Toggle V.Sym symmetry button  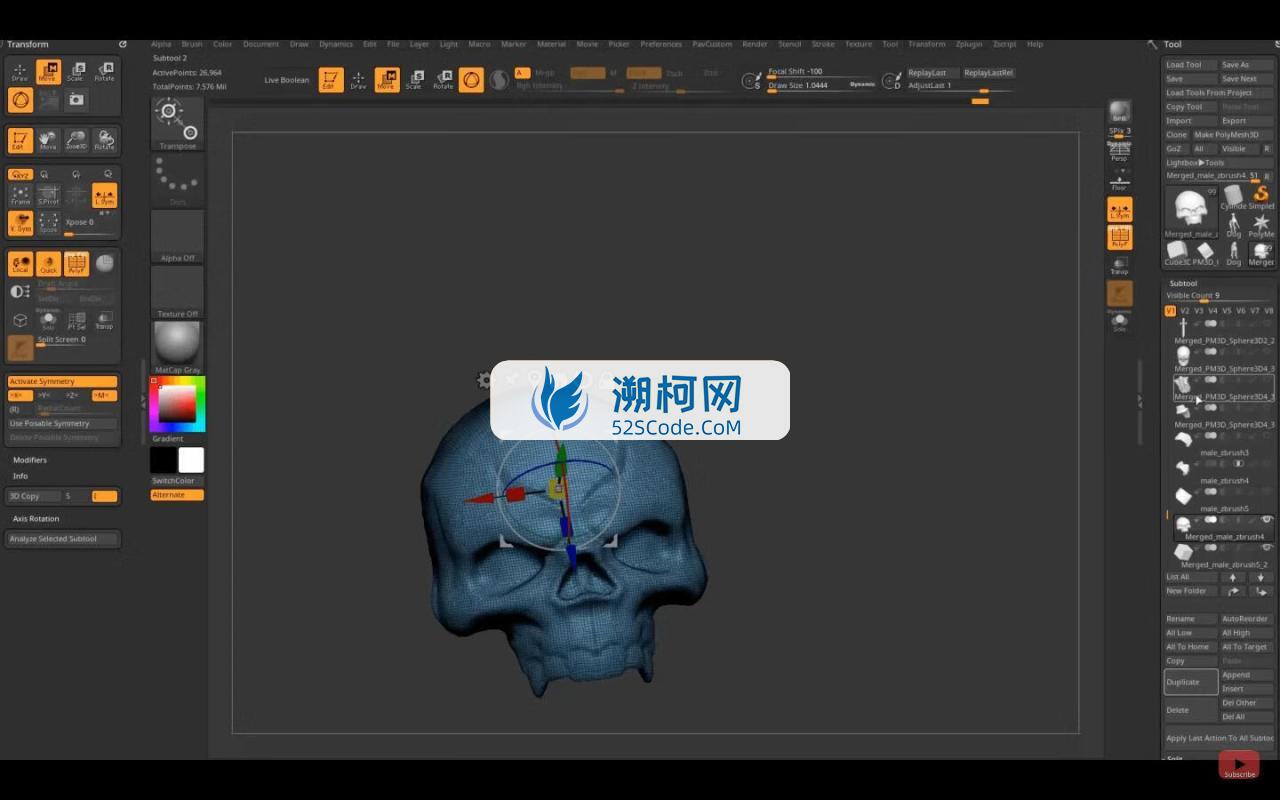[x=20, y=223]
